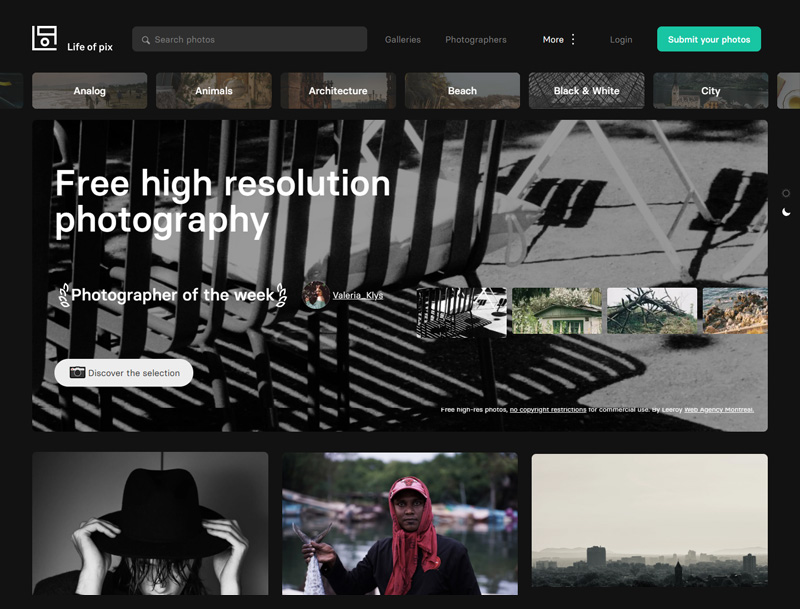Switch to the Galleries section
The image size is (800, 609).
pos(403,39)
